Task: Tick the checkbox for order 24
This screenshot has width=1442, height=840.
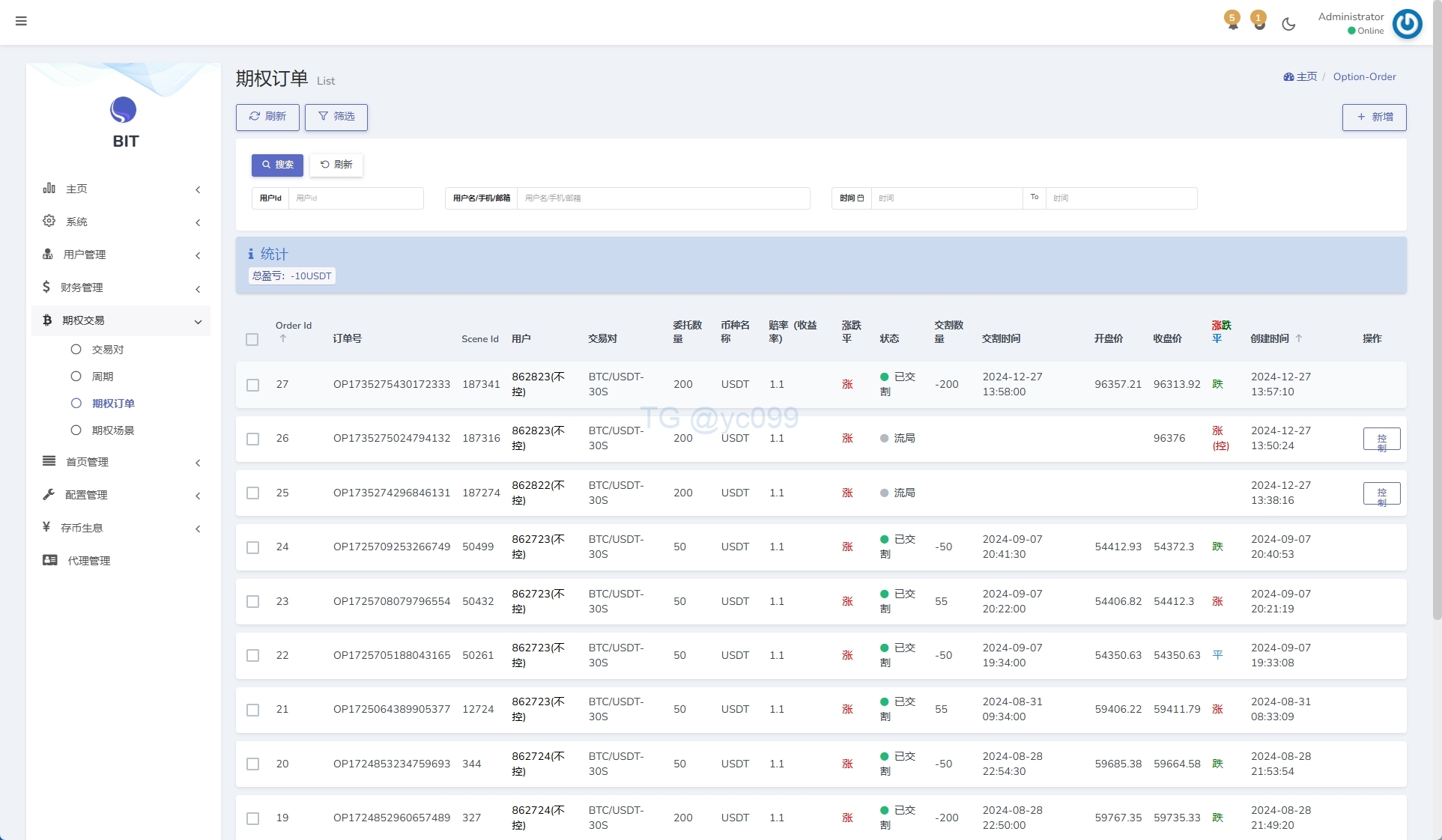Action: (253, 547)
